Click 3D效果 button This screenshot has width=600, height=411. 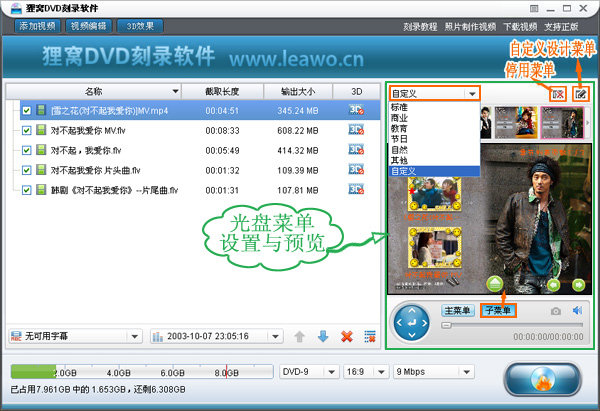click(x=140, y=26)
